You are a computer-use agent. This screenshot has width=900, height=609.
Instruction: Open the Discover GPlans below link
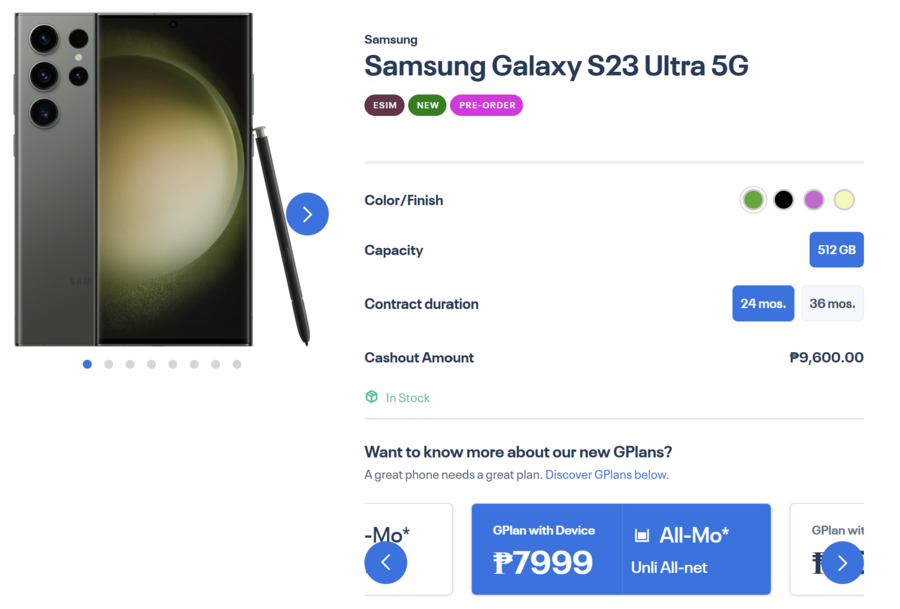click(606, 474)
